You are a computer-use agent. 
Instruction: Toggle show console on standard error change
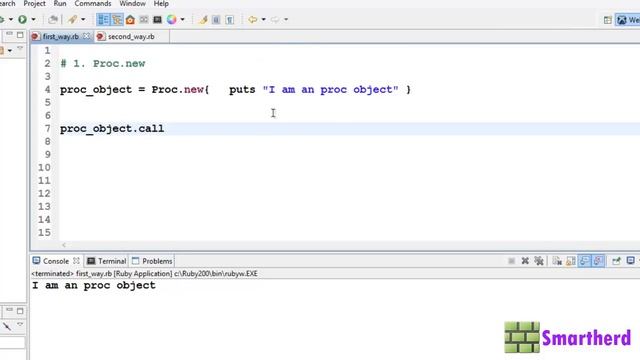point(598,261)
